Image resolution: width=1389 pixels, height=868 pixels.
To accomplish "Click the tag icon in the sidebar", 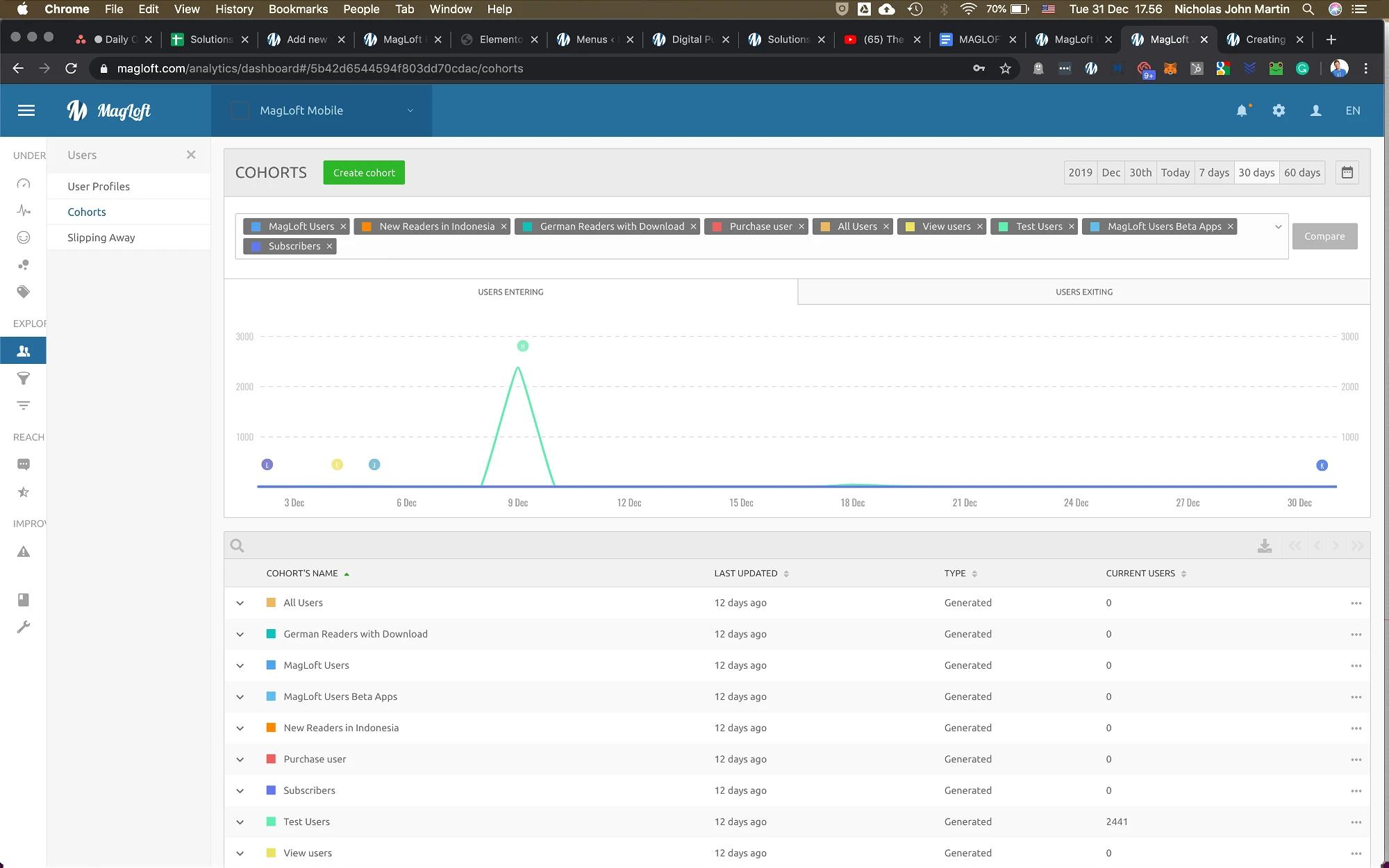I will pyautogui.click(x=24, y=292).
